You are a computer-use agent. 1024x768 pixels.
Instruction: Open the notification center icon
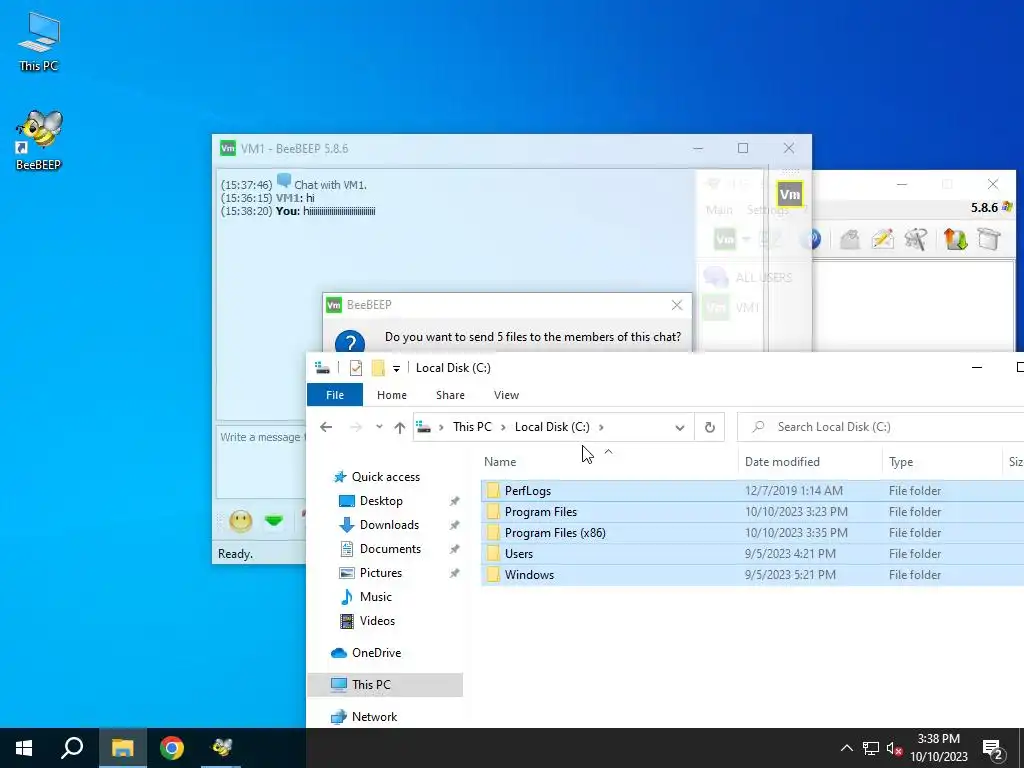[993, 749]
